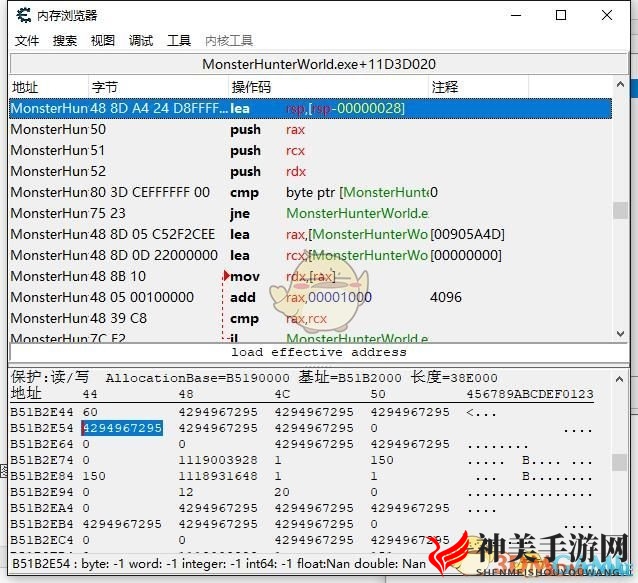Viewport: 638px width, 583px height.
Task: Click the value 12 in row B51B2E94
Action: pos(186,492)
